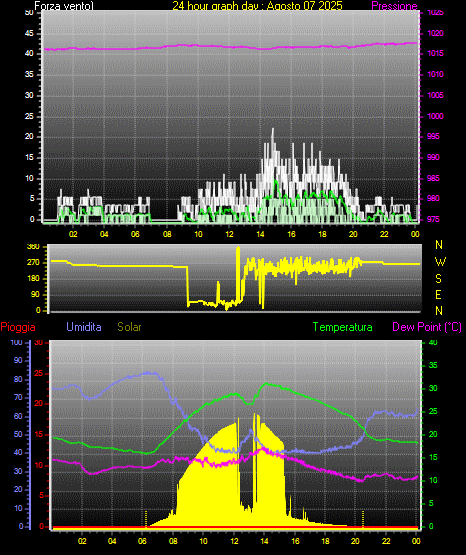
Task: Click the wind gust peak near 15h
Action: 273,130
